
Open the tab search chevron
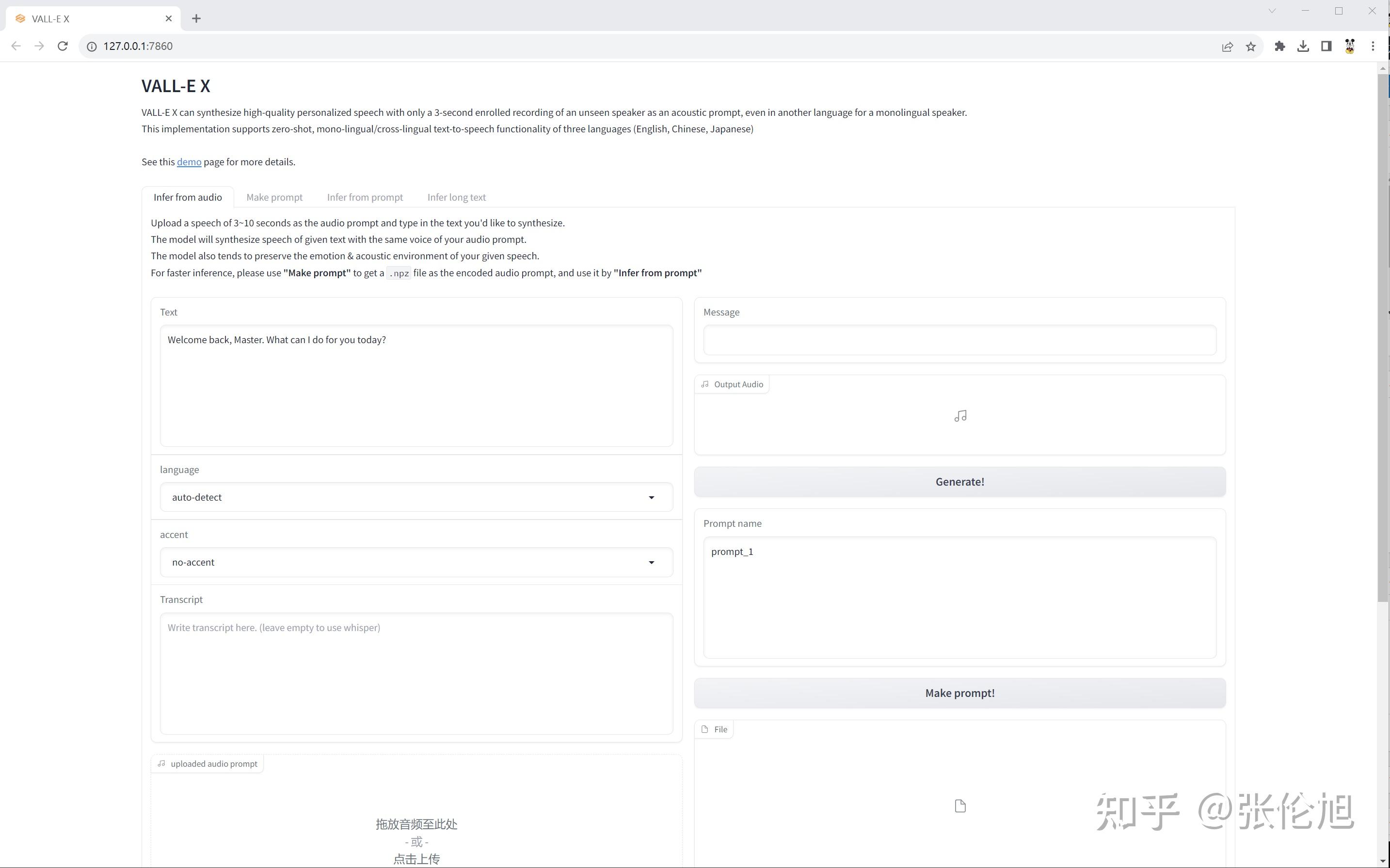pos(1272,11)
